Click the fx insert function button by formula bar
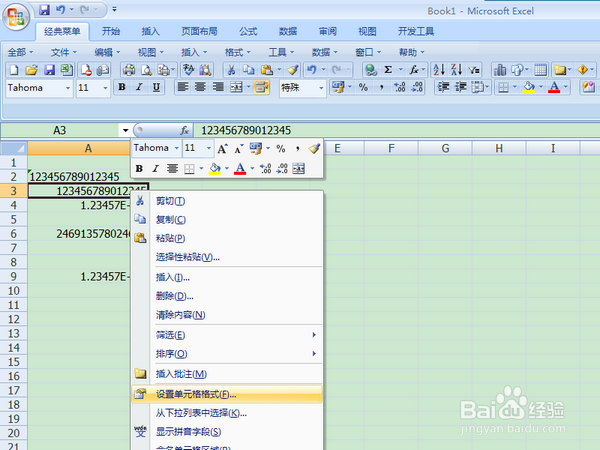The width and height of the screenshot is (600, 450). (185, 130)
